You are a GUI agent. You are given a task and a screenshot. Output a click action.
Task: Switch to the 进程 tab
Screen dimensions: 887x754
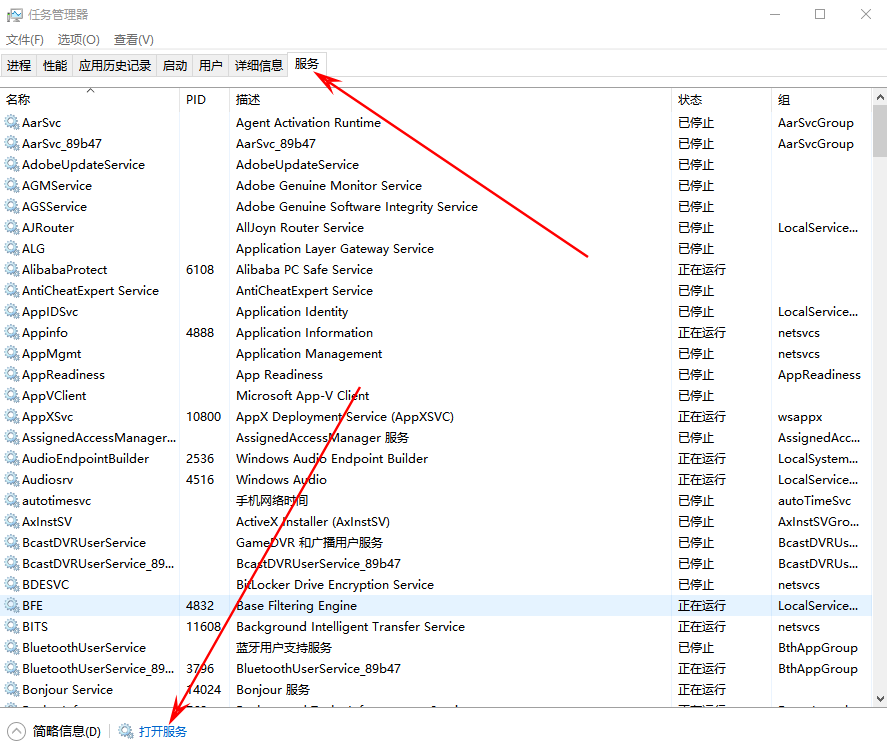(x=19, y=66)
